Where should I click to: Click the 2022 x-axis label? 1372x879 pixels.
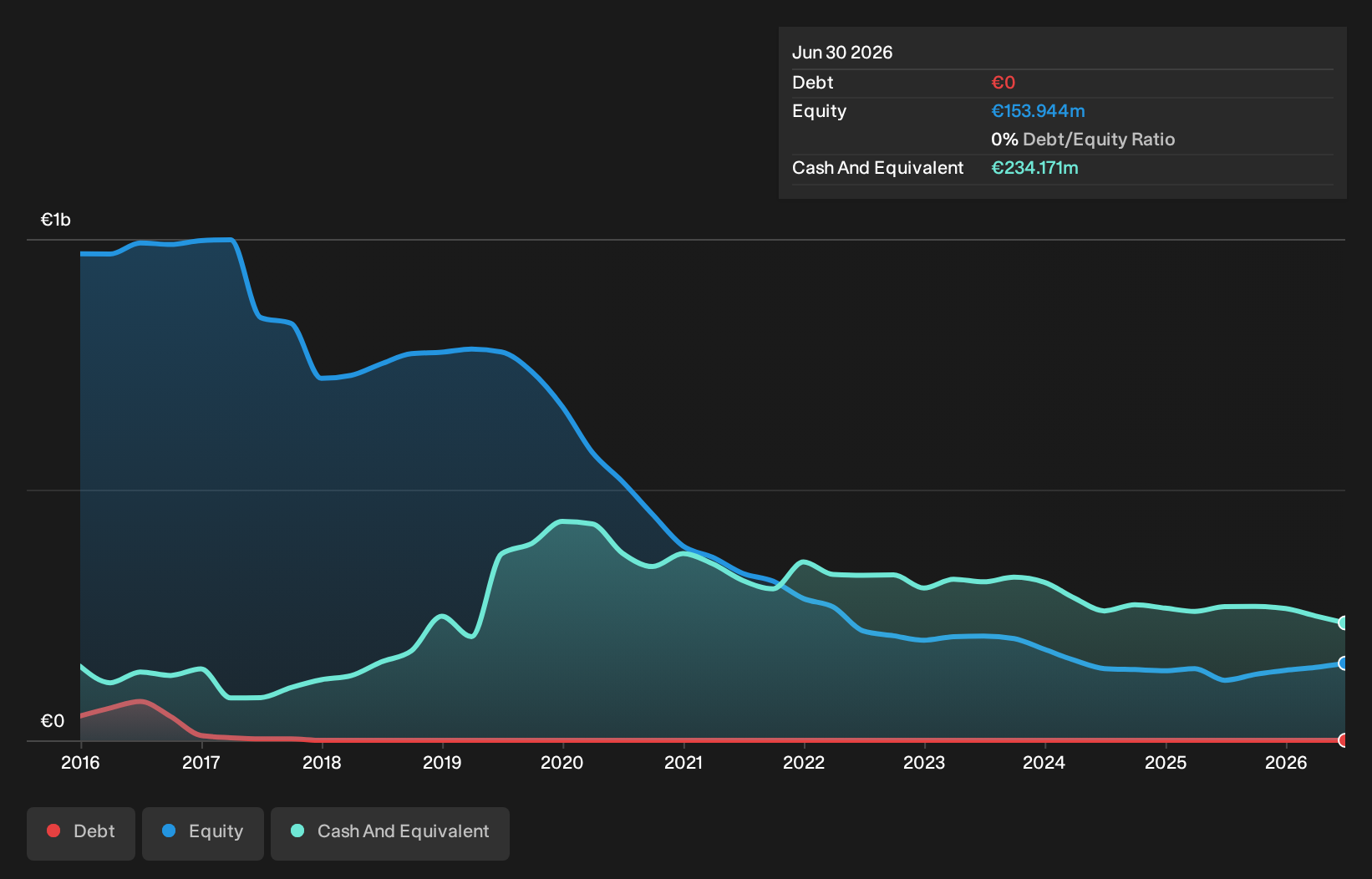coord(804,762)
